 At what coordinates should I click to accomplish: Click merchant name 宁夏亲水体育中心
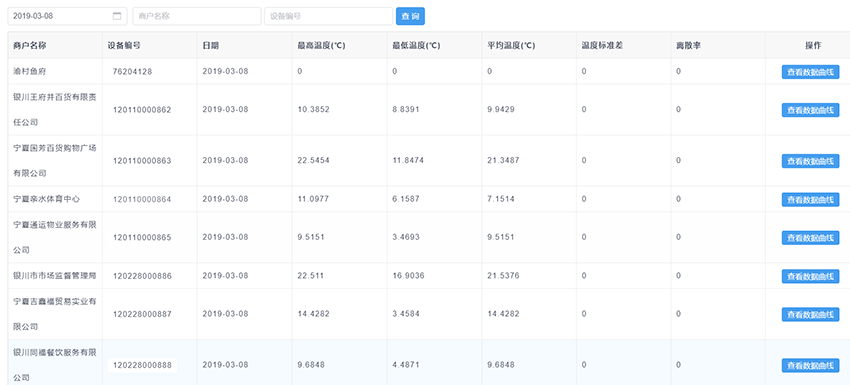coord(47,199)
